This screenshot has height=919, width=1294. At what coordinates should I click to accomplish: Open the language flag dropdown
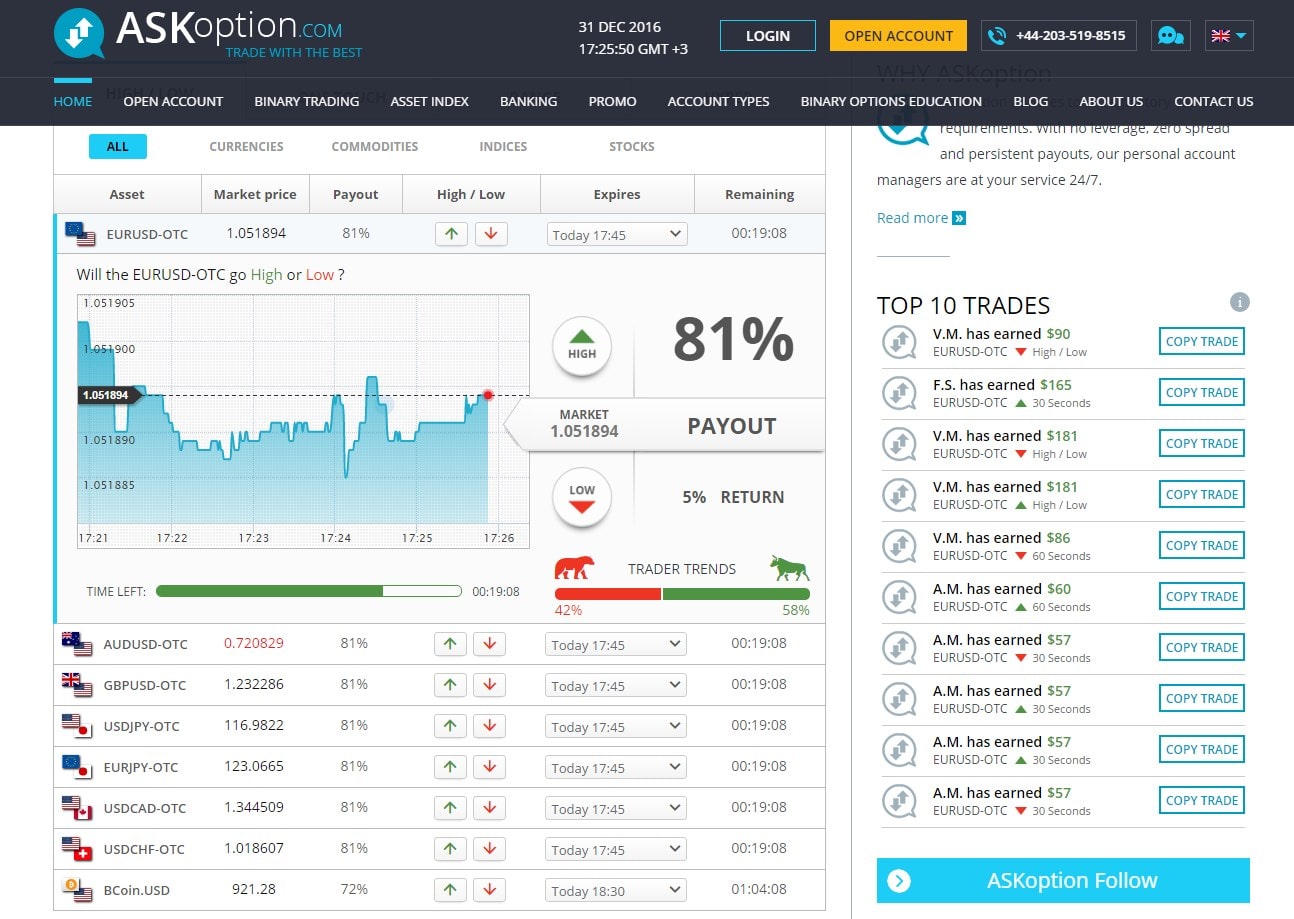[x=1229, y=36]
